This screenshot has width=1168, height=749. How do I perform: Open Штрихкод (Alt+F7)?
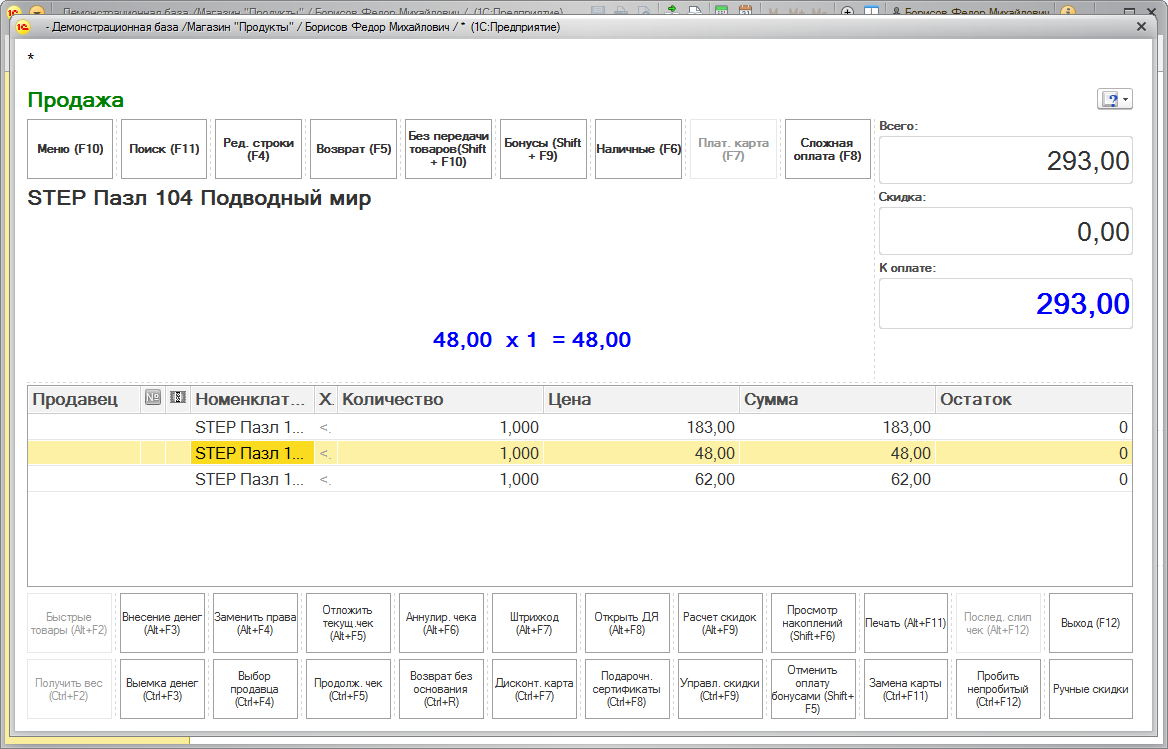coord(534,623)
